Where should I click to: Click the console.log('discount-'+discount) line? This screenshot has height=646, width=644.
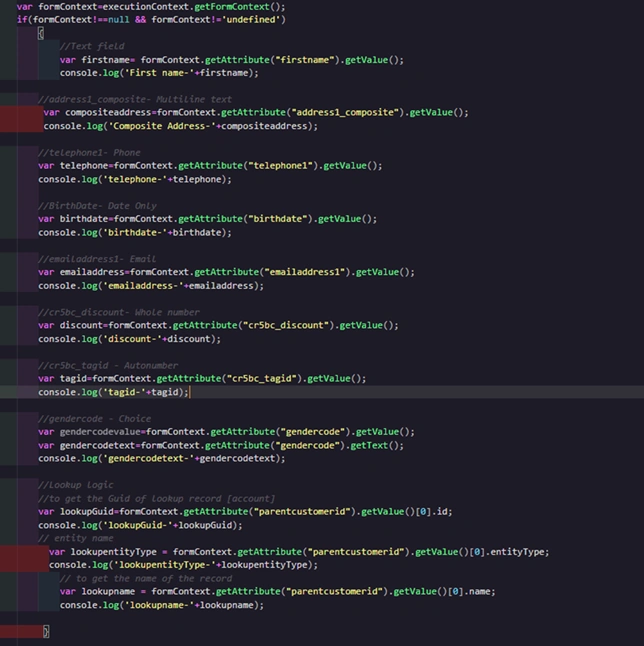[129, 339]
